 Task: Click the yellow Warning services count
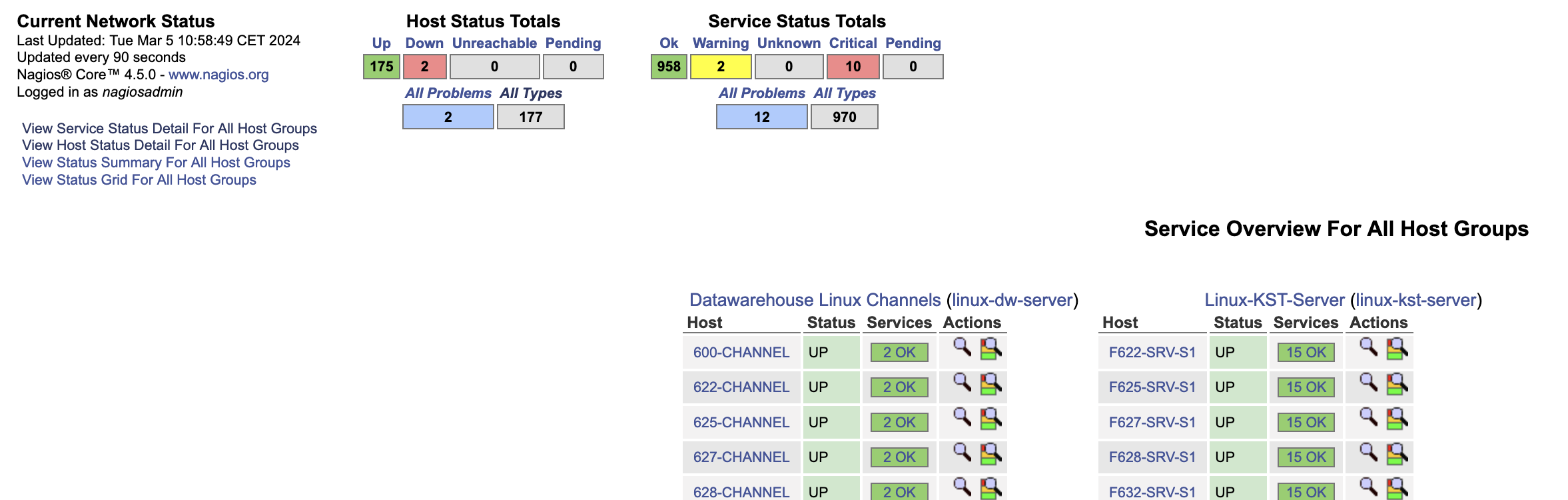click(x=721, y=67)
